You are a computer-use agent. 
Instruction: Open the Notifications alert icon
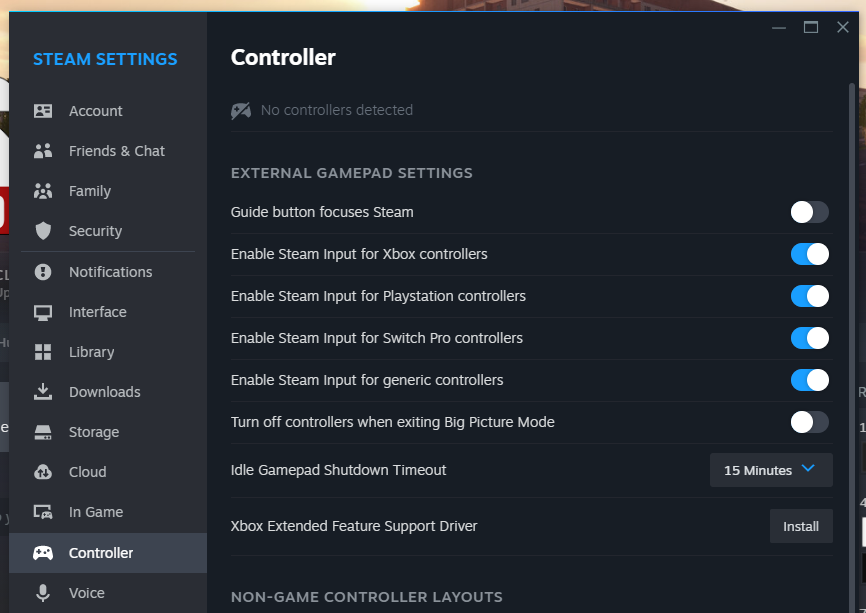coord(43,272)
